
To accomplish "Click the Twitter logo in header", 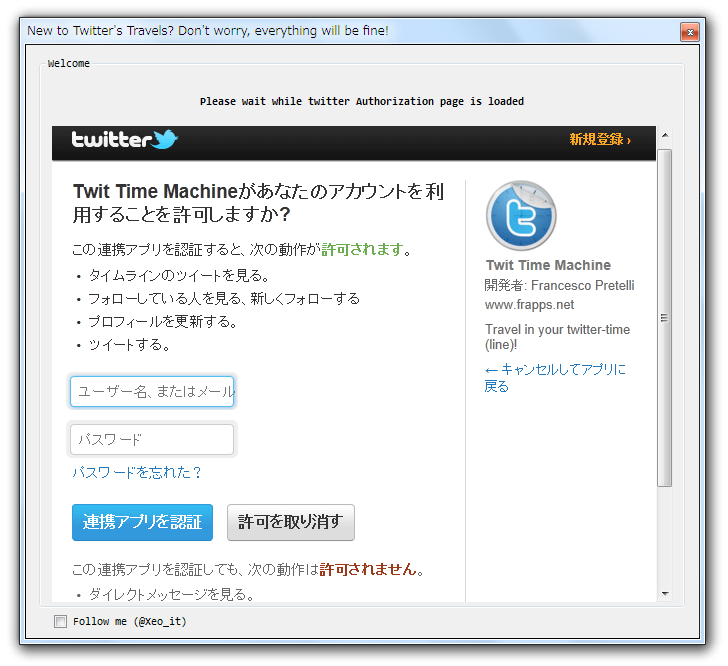I will (x=124, y=139).
